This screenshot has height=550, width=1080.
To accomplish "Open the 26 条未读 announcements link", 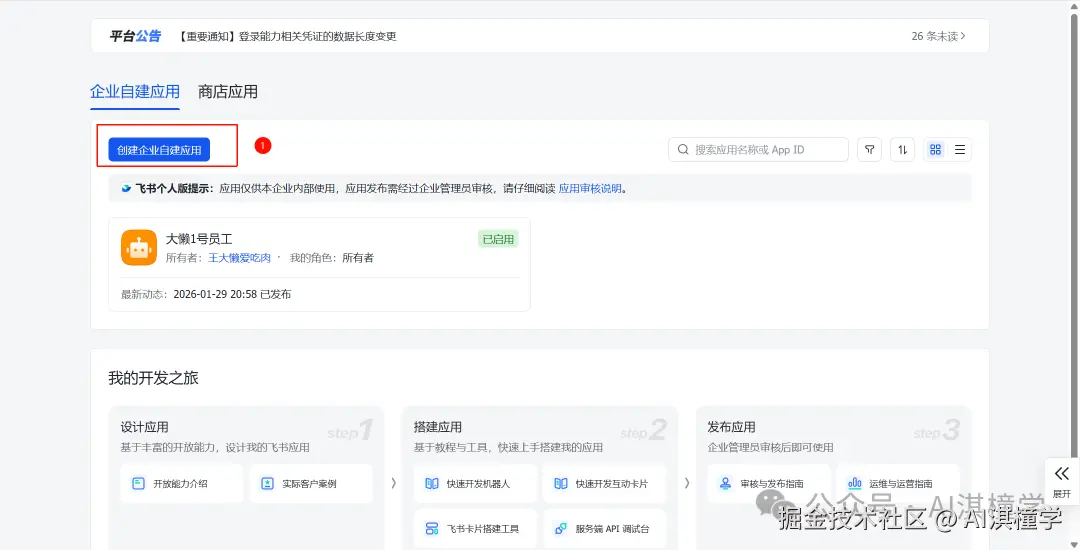I will pos(938,36).
